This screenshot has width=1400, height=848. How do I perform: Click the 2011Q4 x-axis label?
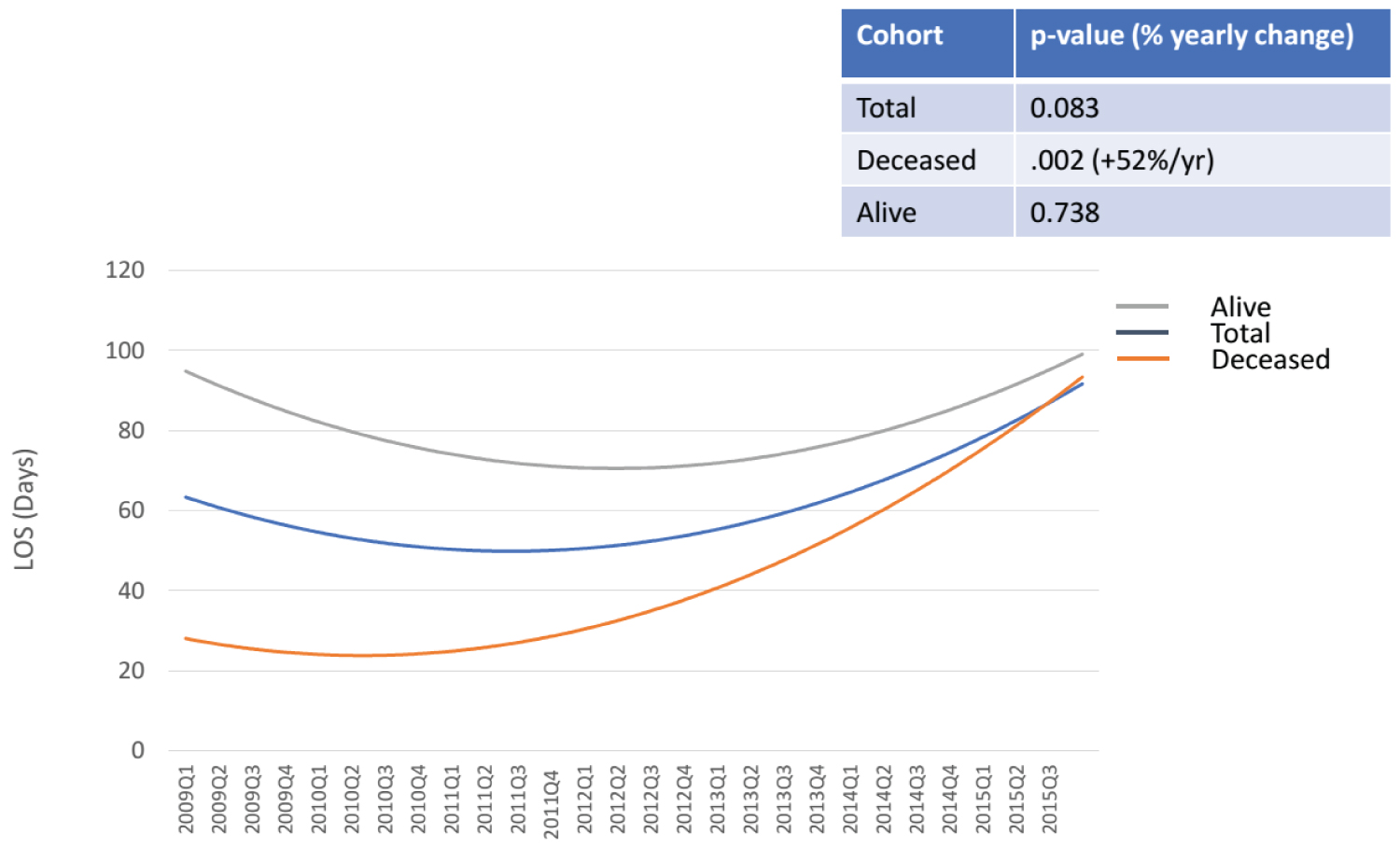coord(552,803)
